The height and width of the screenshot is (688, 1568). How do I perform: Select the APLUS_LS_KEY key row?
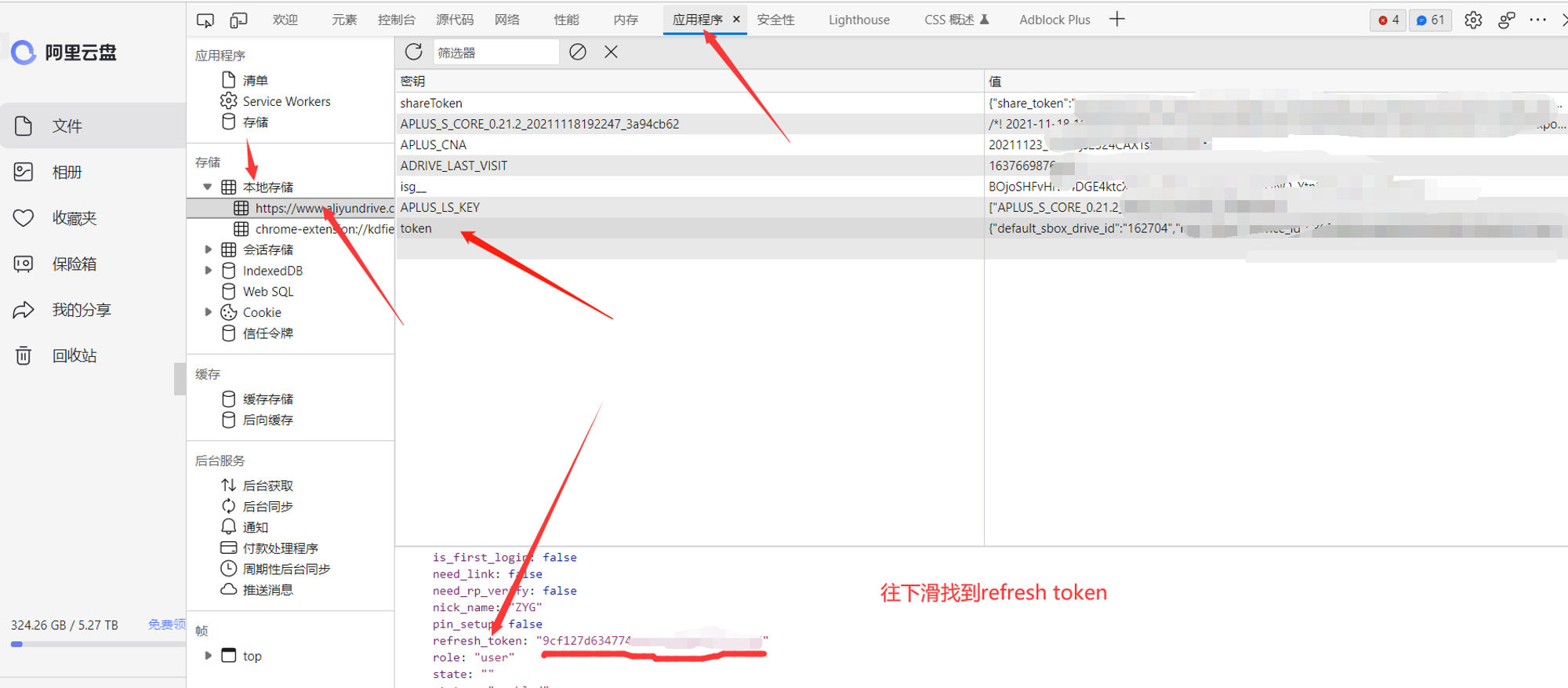(x=690, y=208)
